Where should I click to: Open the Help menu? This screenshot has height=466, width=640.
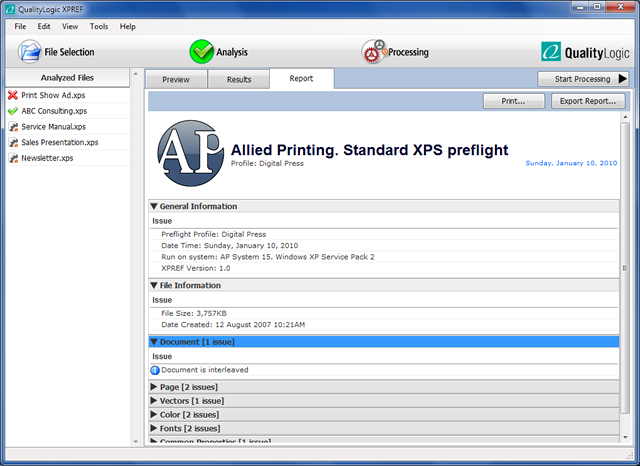pos(127,27)
